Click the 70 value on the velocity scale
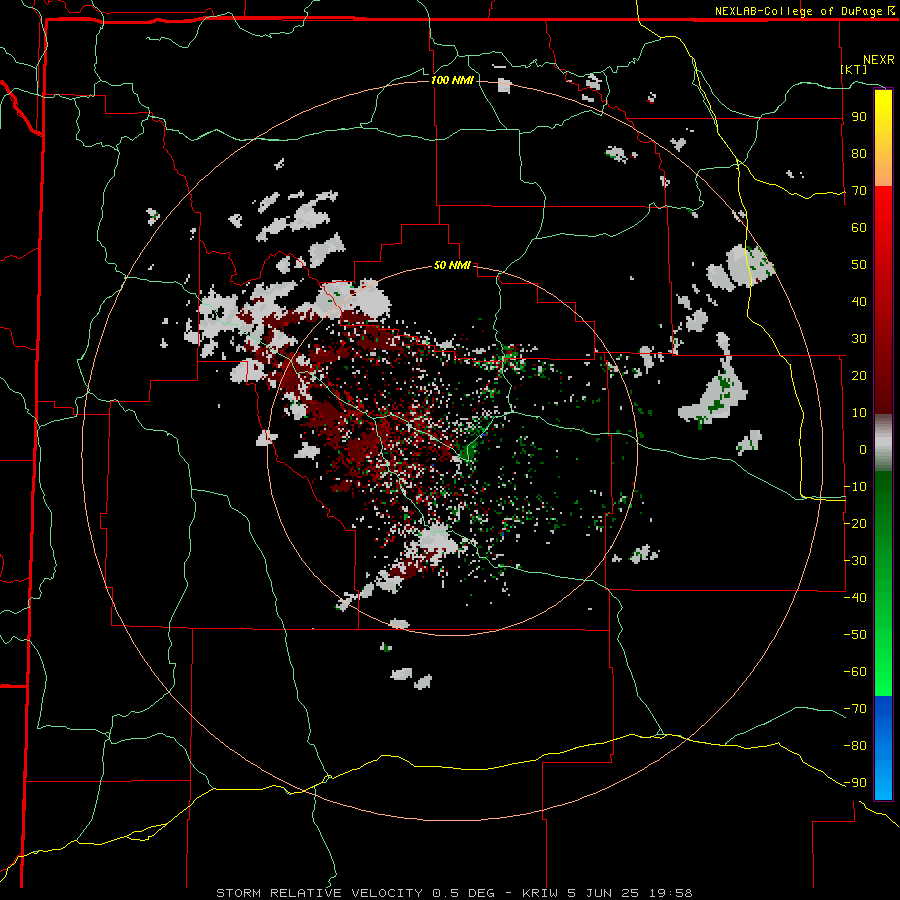 pos(859,191)
